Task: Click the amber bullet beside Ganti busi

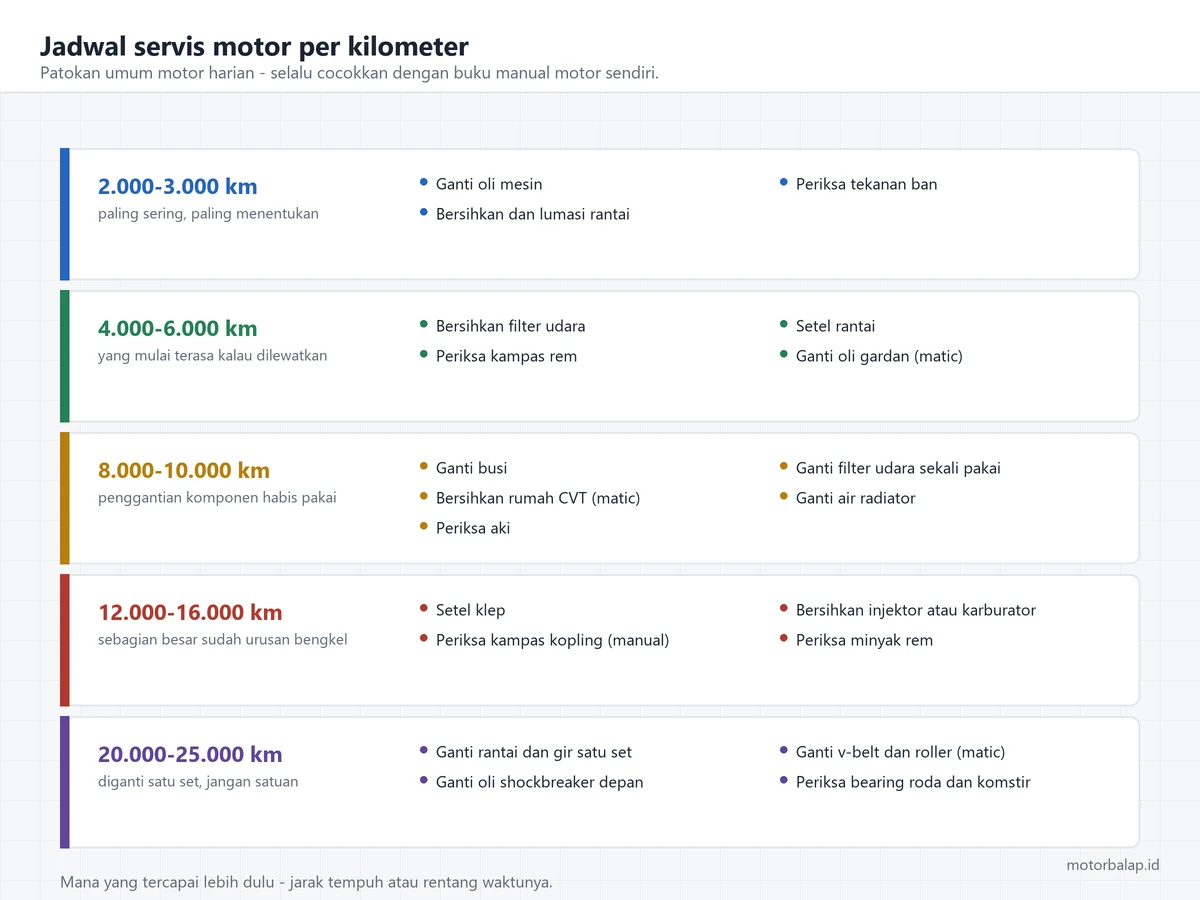Action: [424, 466]
